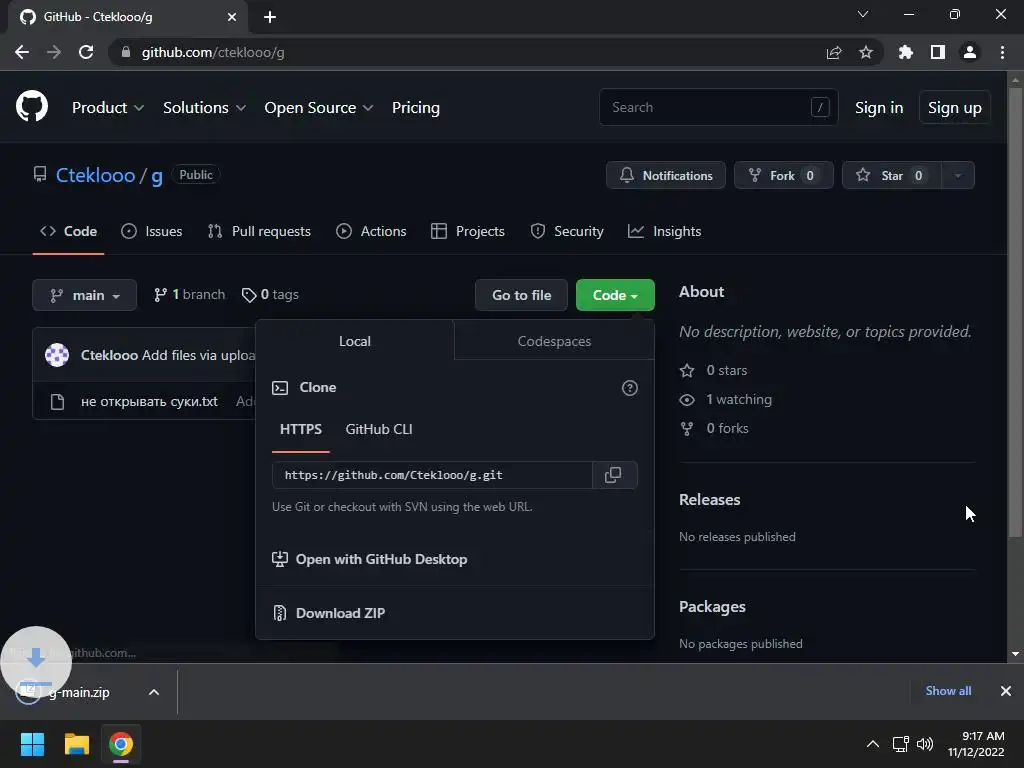Fork the repository
Image resolution: width=1024 pixels, height=768 pixels.
(x=783, y=175)
